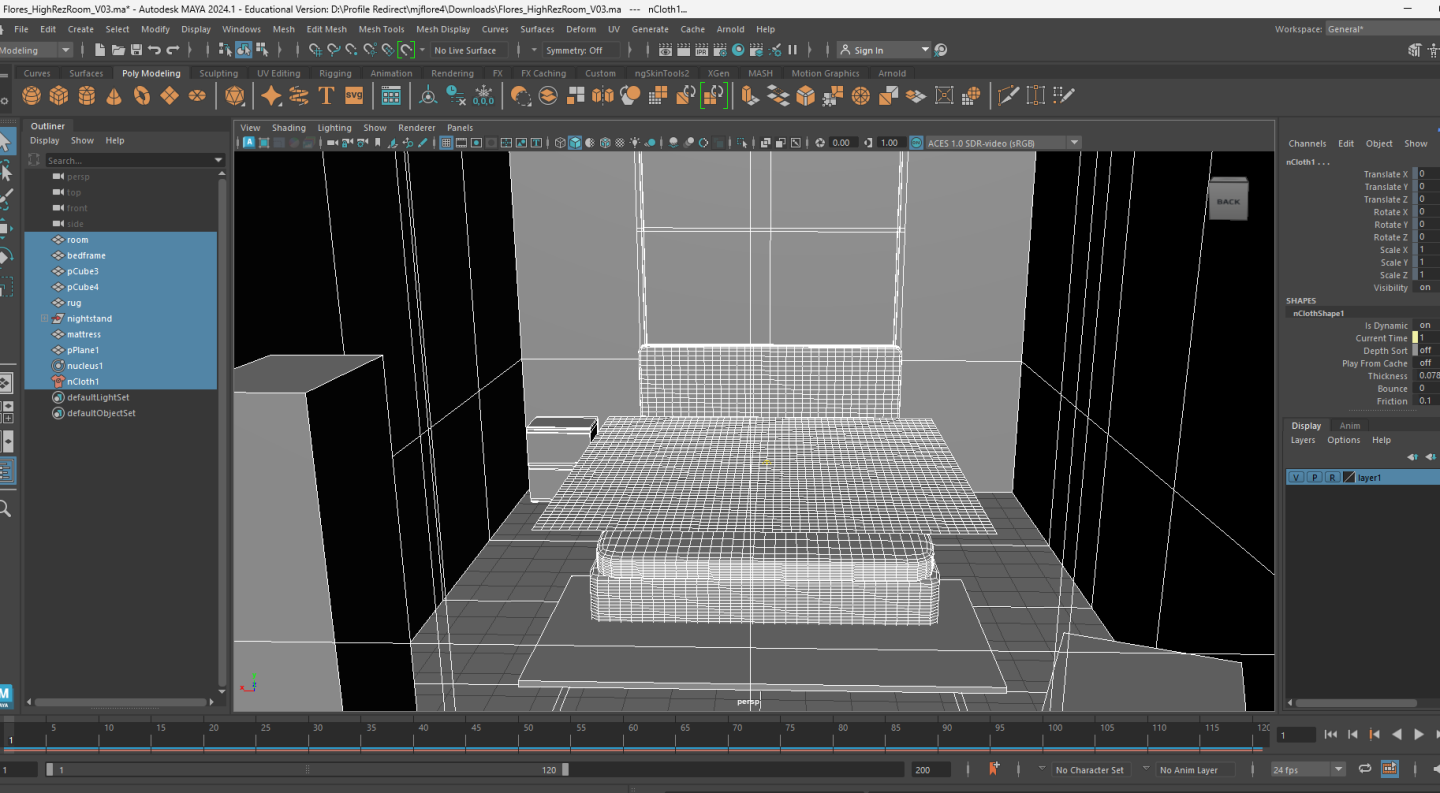Click the IPR render icon

click(x=702, y=50)
